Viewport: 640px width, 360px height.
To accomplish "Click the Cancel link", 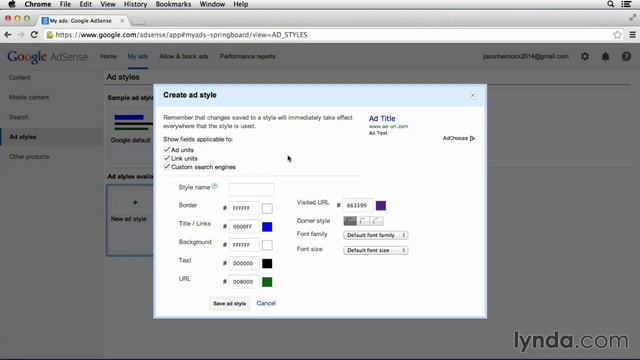I will coord(266,303).
